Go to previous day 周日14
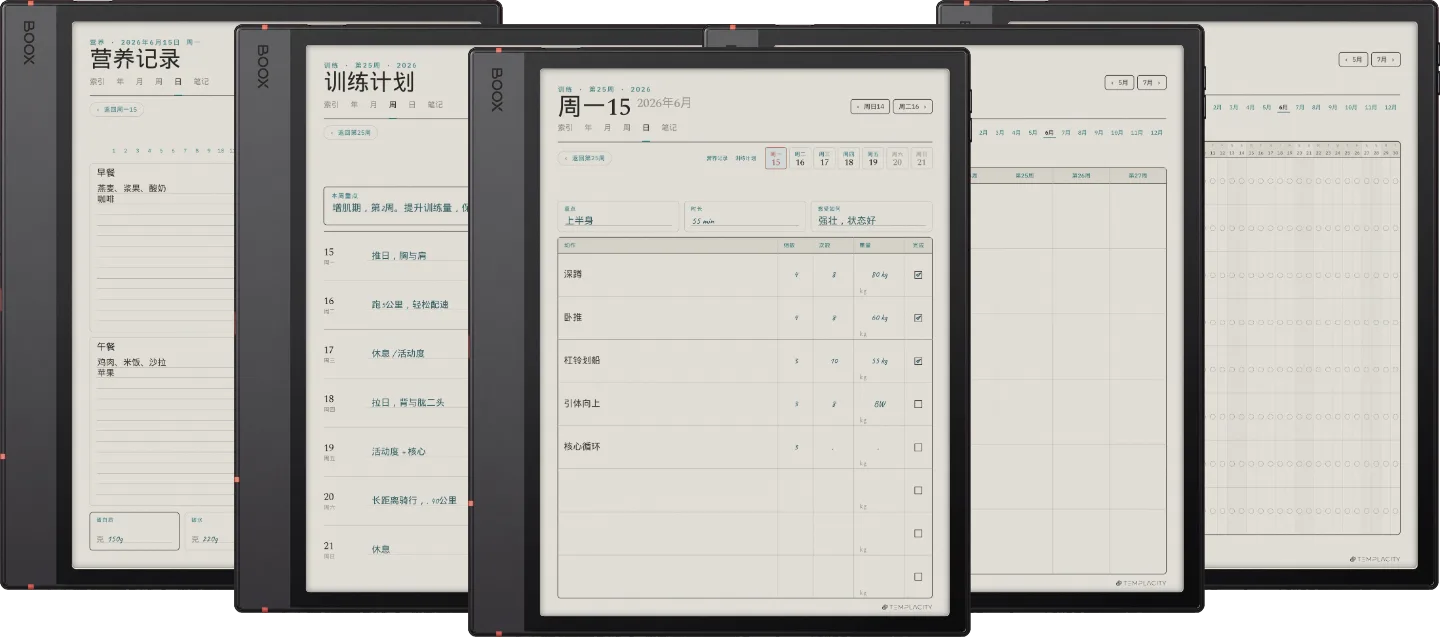The width and height of the screenshot is (1440, 637). [871, 106]
